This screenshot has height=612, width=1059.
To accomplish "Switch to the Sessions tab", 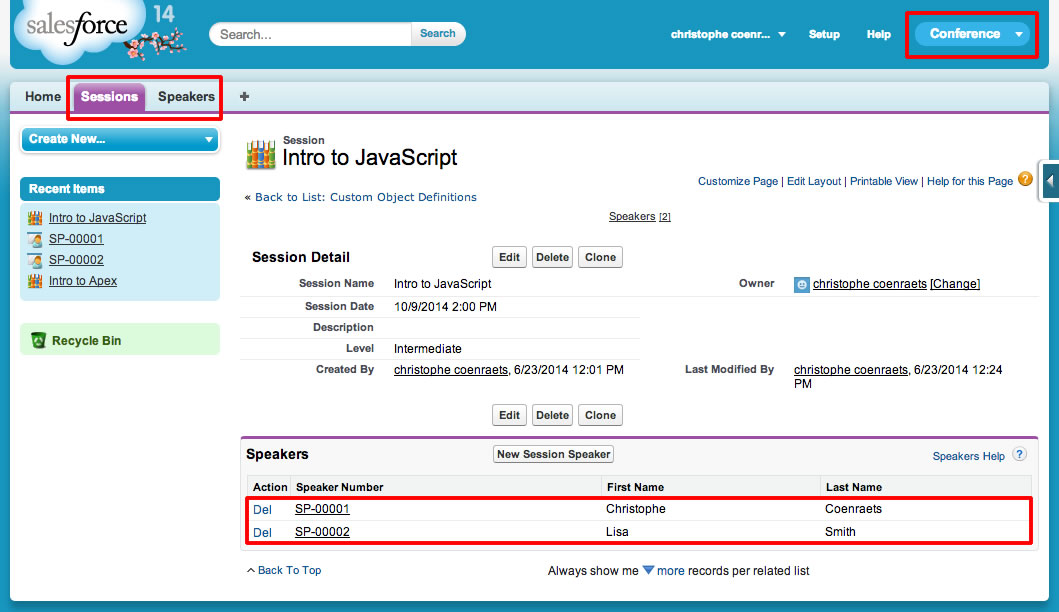I will click(109, 97).
